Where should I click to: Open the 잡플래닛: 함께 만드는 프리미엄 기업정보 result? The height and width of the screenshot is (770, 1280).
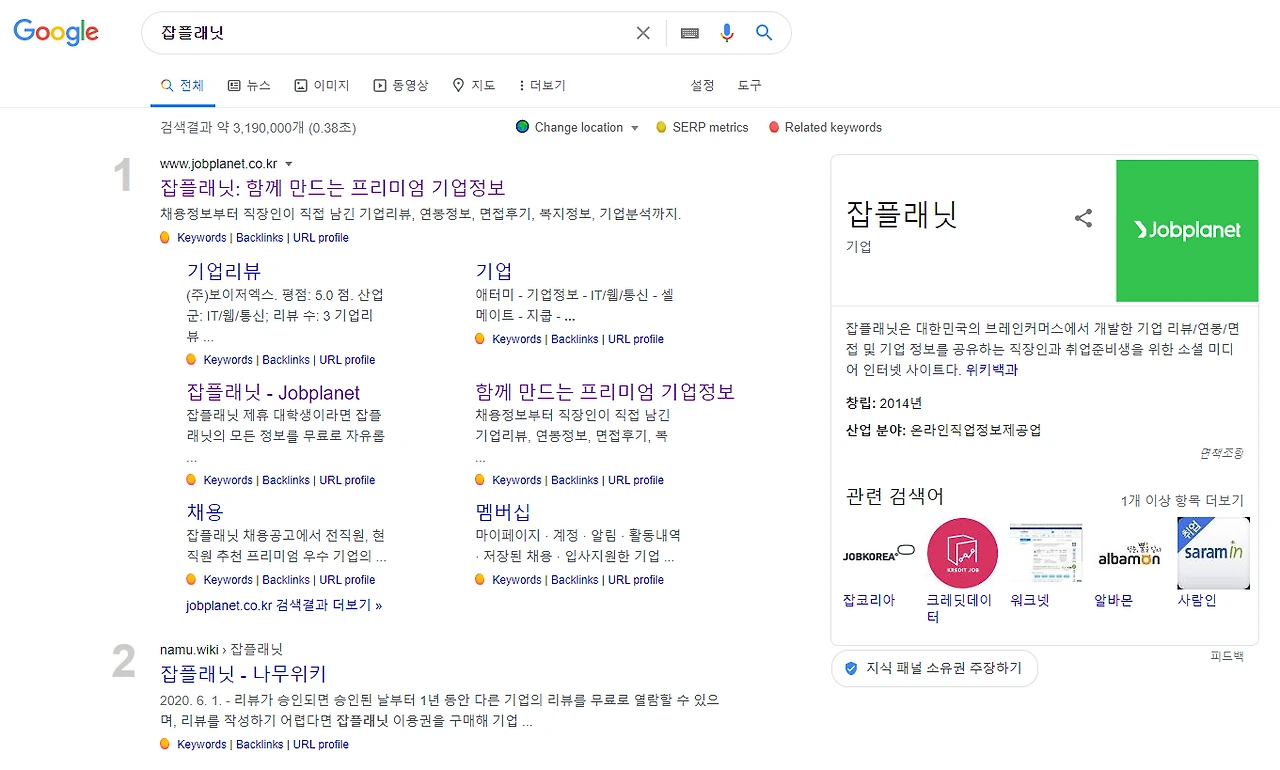pos(333,188)
